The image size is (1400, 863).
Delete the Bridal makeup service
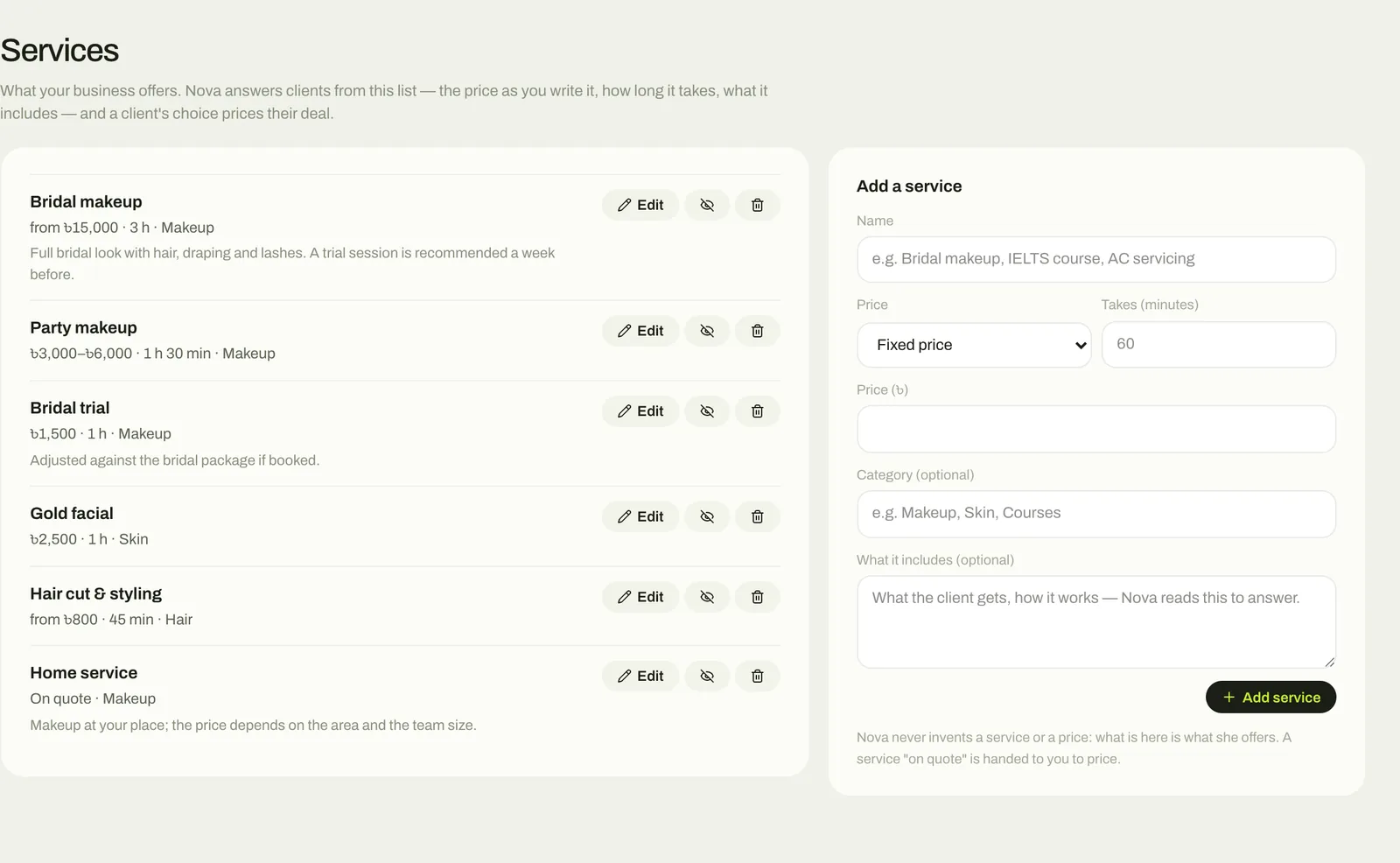pyautogui.click(x=758, y=205)
